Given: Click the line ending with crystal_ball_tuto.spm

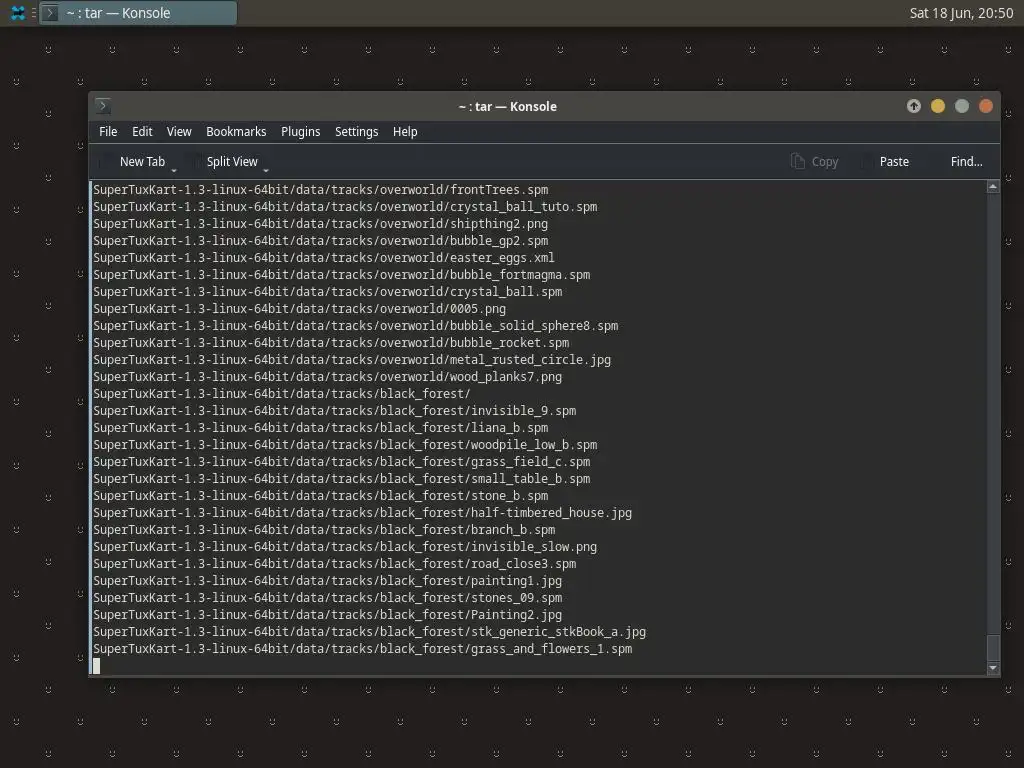Looking at the screenshot, I should pos(345,207).
